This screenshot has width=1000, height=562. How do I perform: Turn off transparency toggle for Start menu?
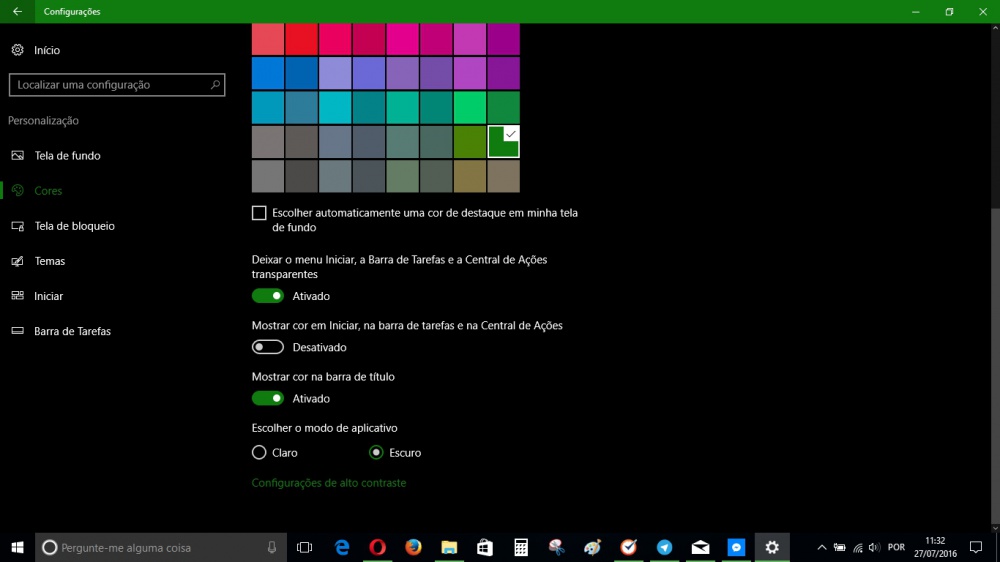268,296
